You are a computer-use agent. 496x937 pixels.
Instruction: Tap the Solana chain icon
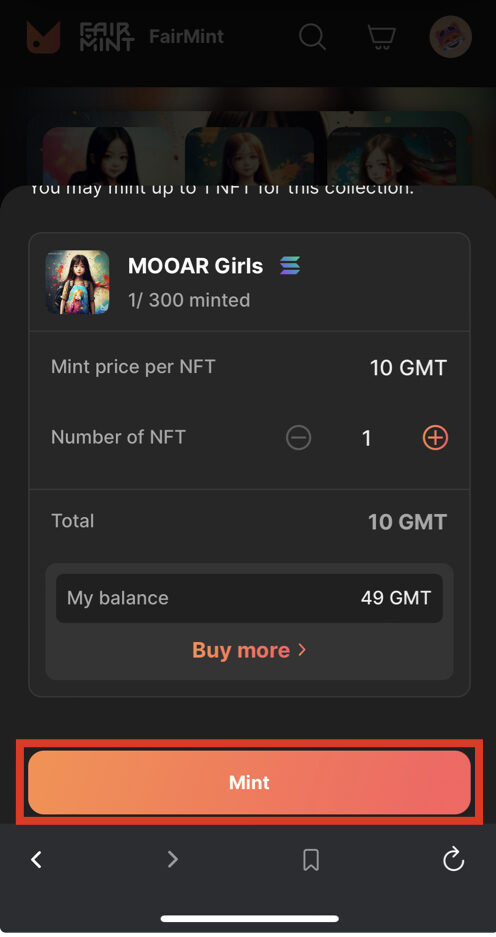[290, 265]
